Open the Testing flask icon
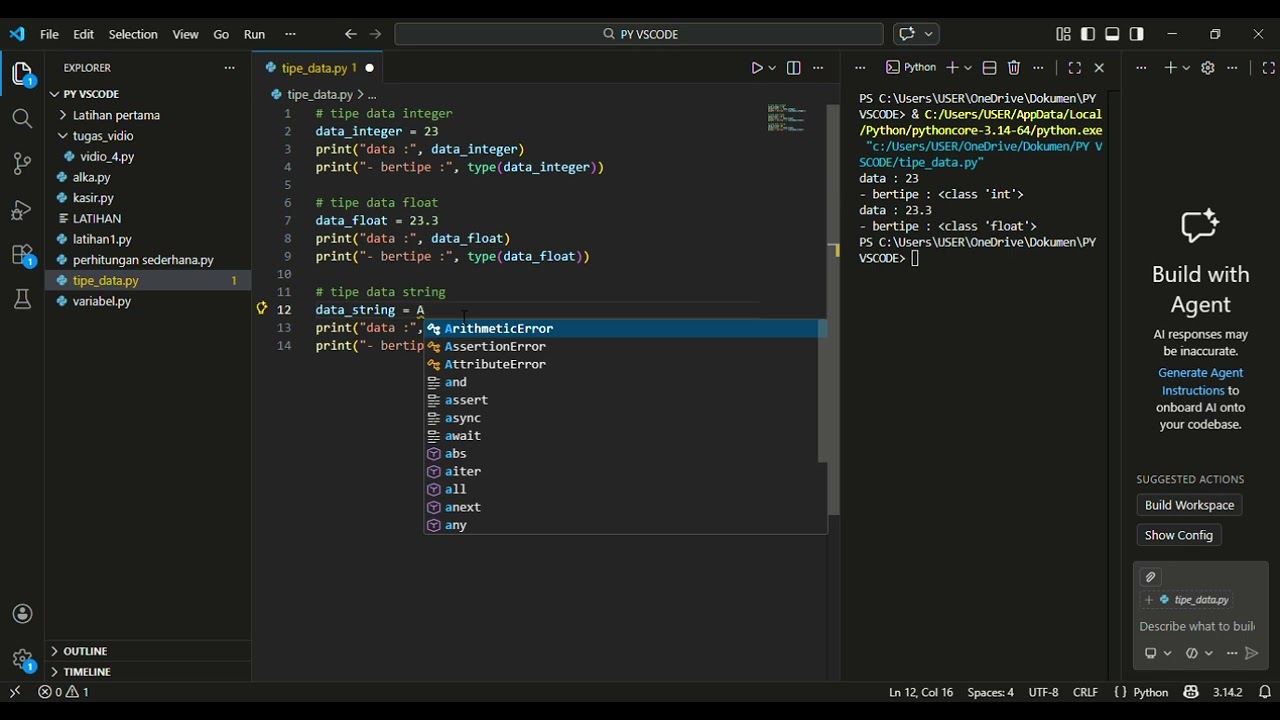Image resolution: width=1280 pixels, height=720 pixels. pos(22,299)
